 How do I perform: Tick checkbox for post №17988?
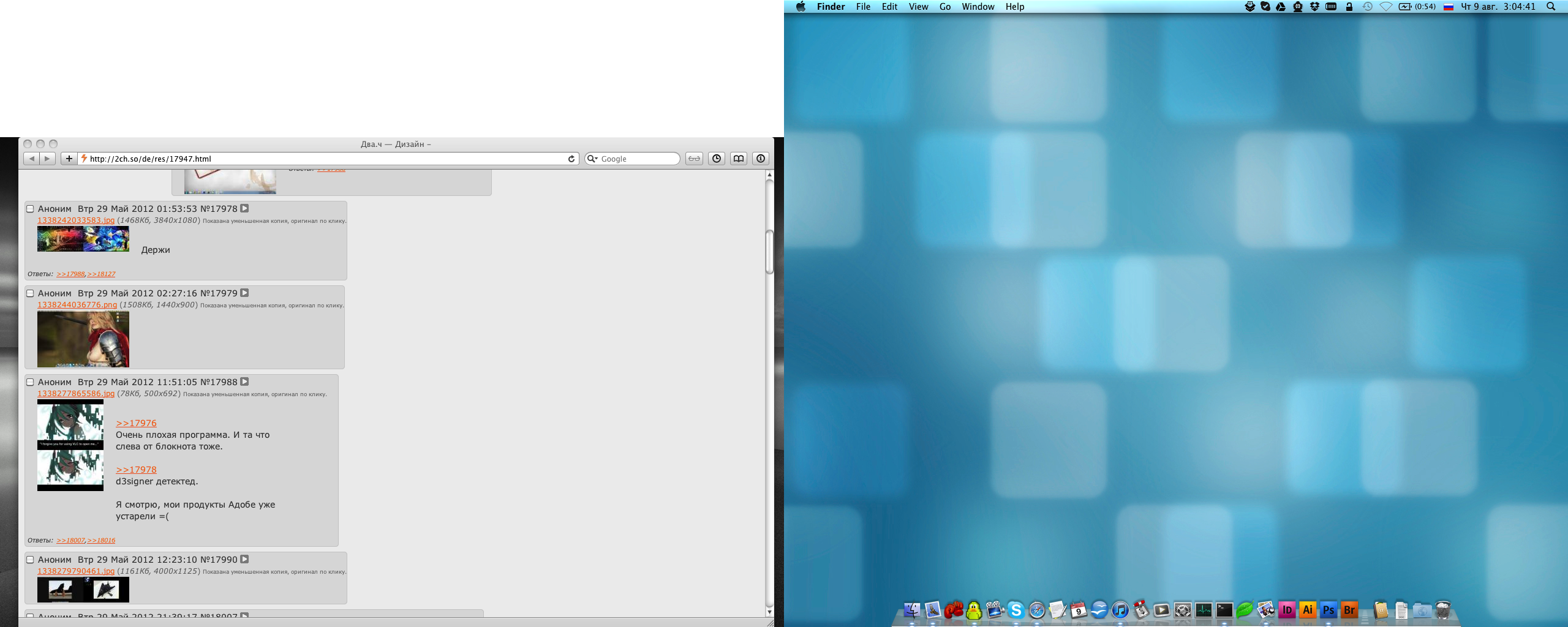tap(30, 382)
